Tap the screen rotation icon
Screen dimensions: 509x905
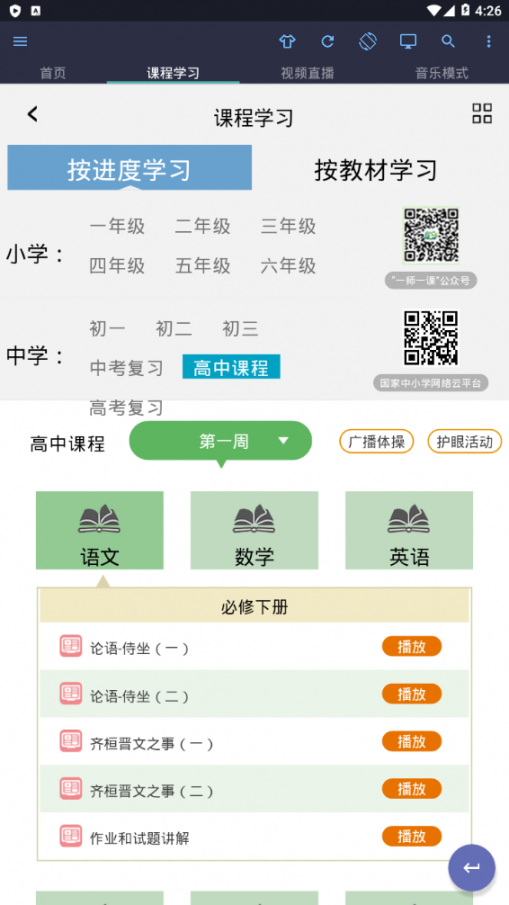[x=368, y=41]
